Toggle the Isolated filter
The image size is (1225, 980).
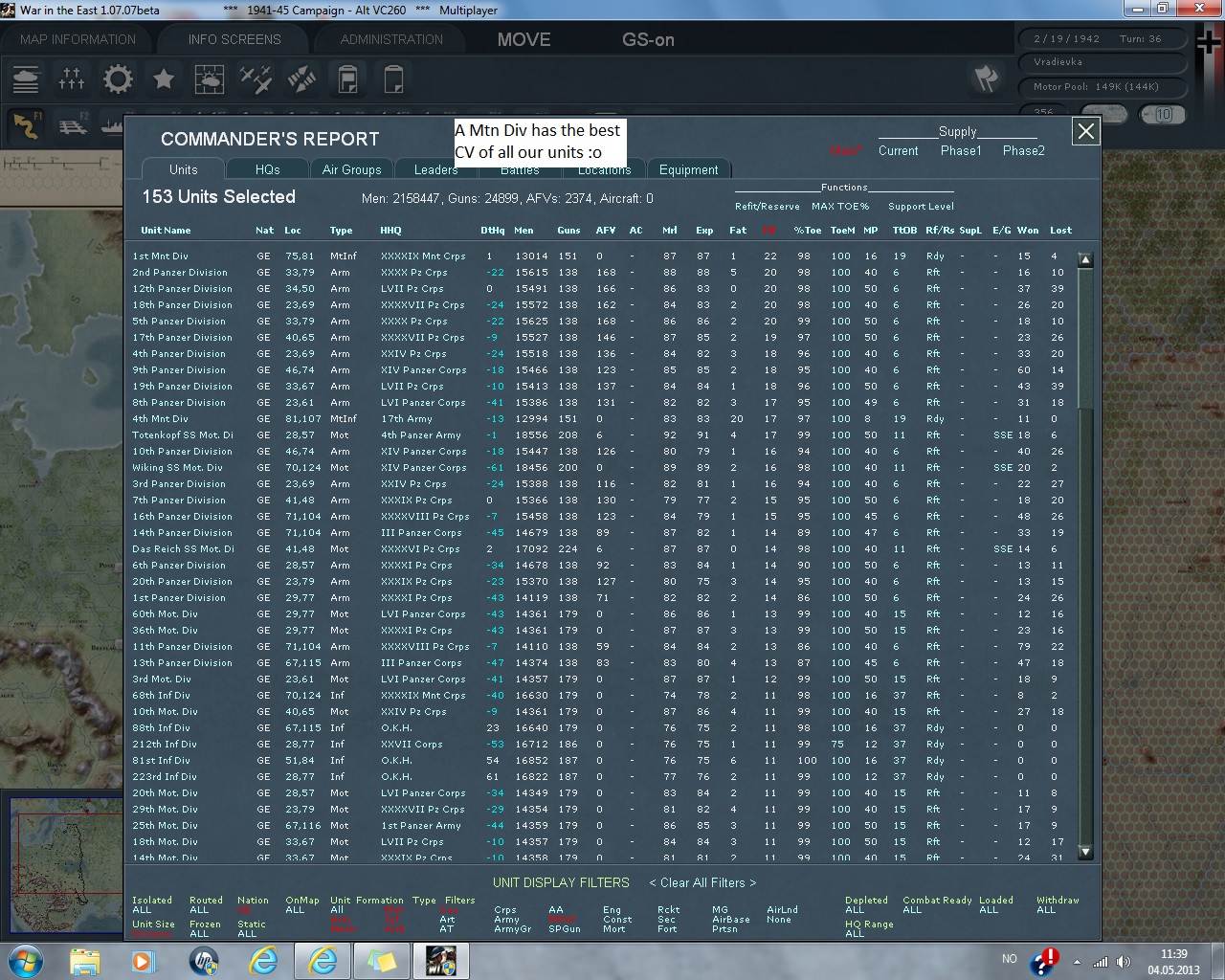pos(152,904)
